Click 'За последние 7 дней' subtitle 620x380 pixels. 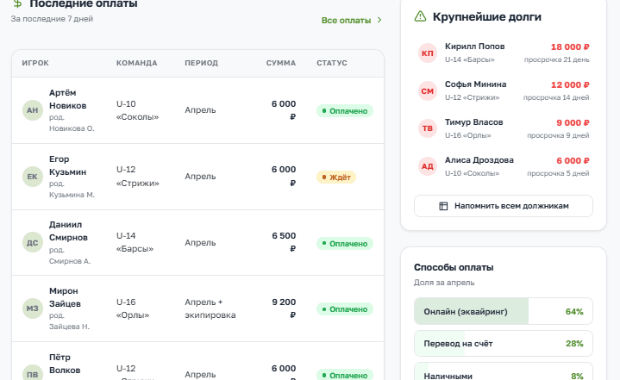coord(52,19)
